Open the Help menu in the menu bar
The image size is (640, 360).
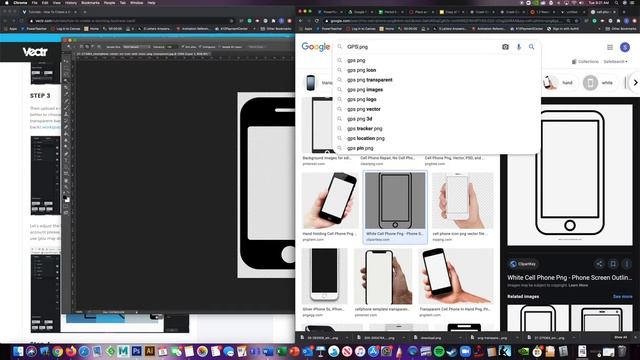click(x=151, y=3)
